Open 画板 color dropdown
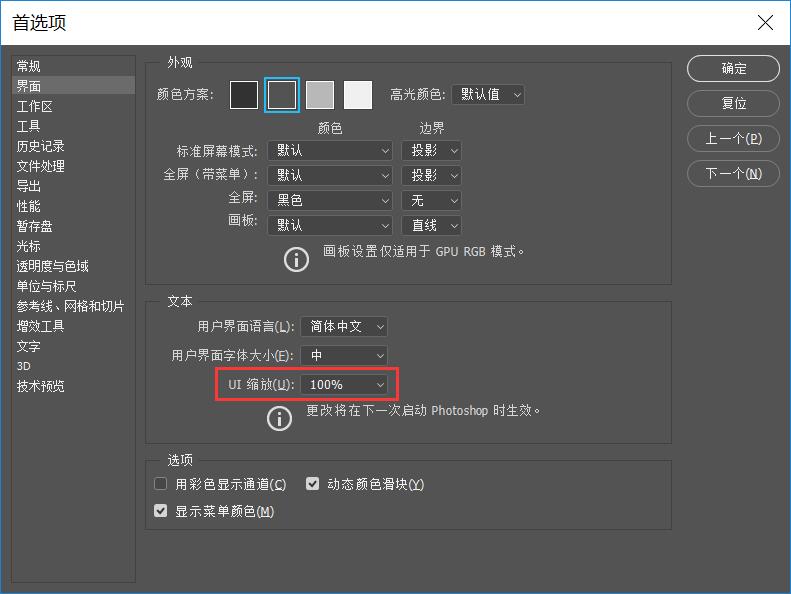Image resolution: width=791 pixels, height=594 pixels. coord(330,225)
